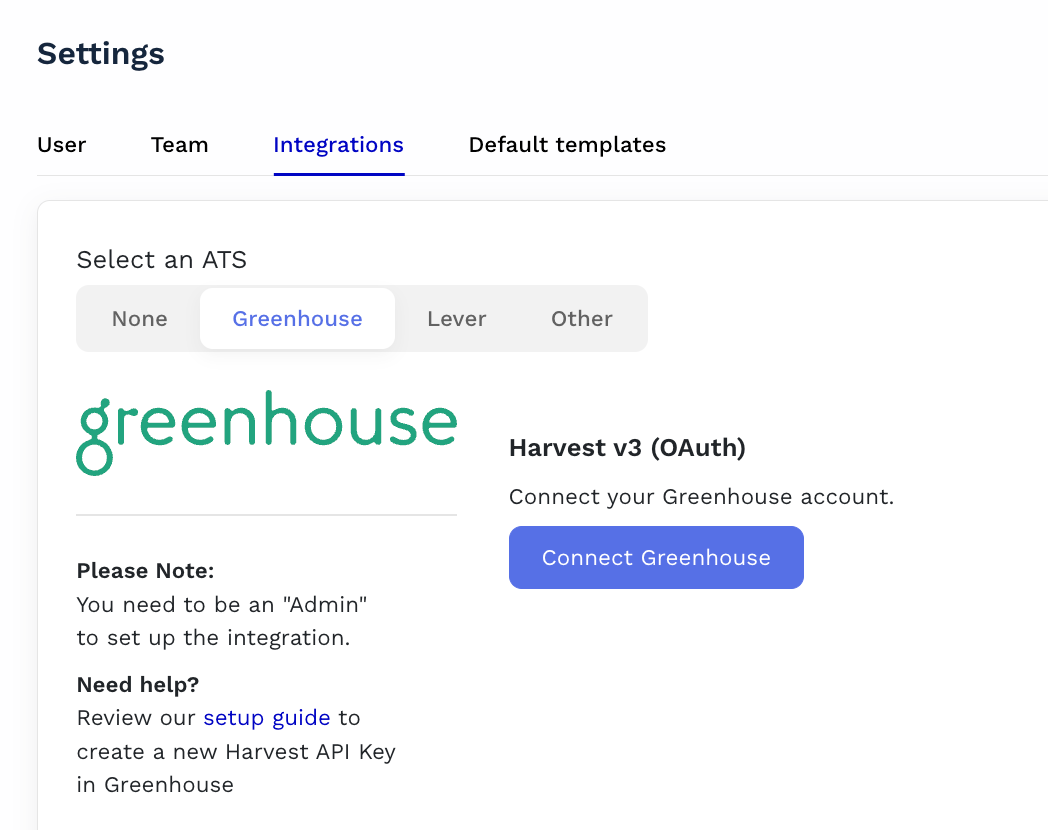
Task: Click 'Connect your Greenhouse account.' text
Action: coord(701,497)
